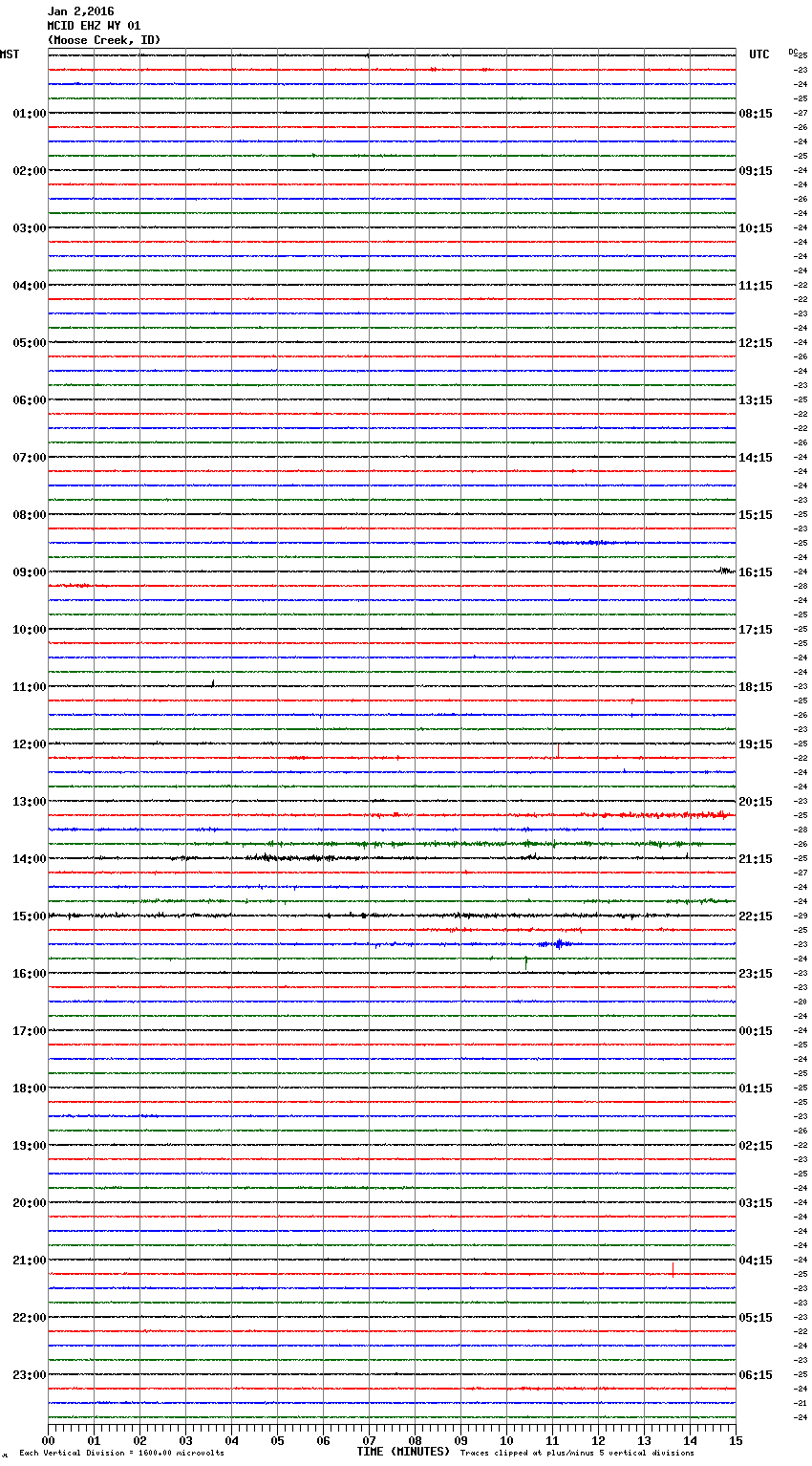
Task: Click the 03:15 UTC time label
Action: point(756,1203)
